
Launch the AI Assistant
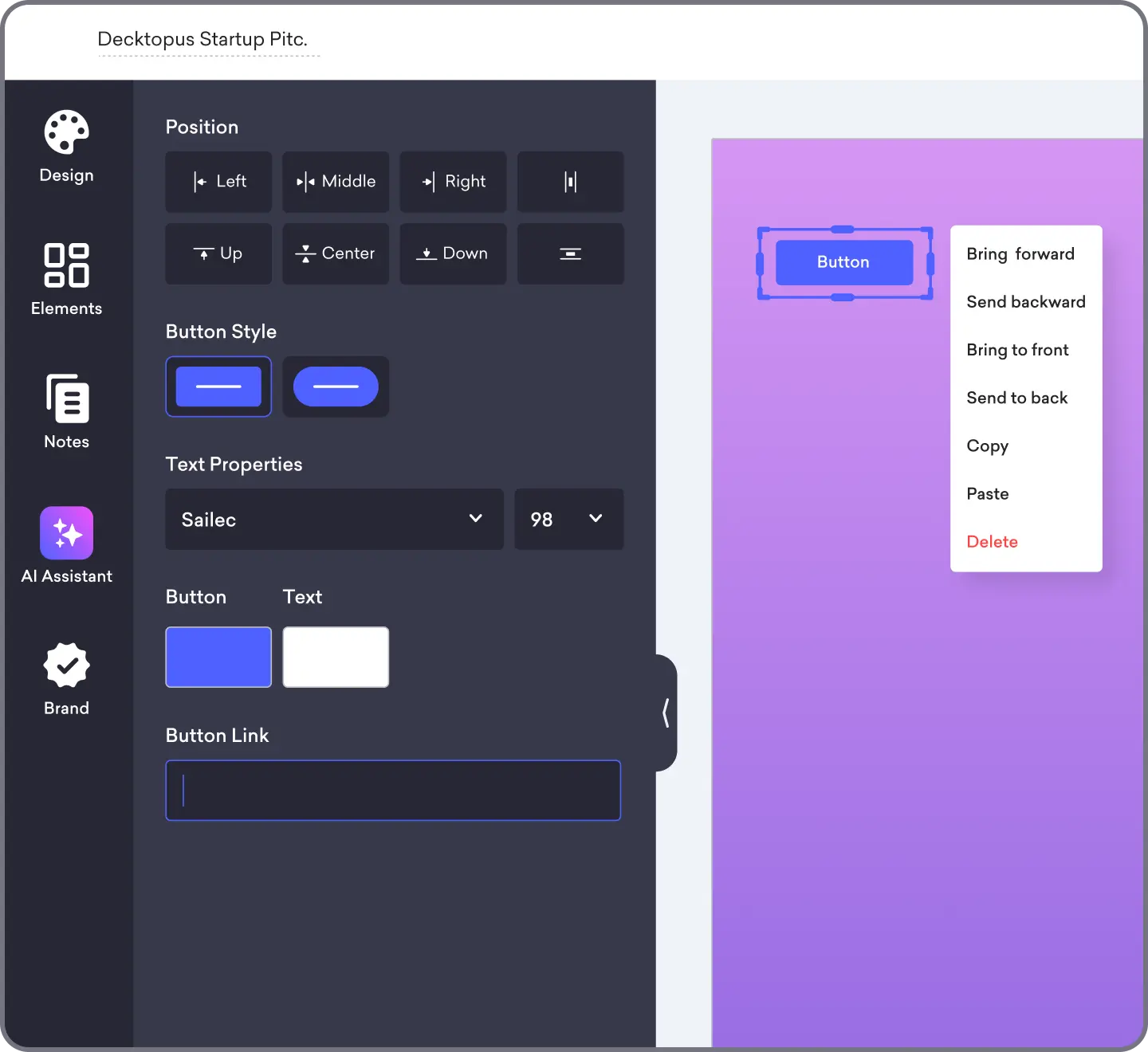(65, 546)
